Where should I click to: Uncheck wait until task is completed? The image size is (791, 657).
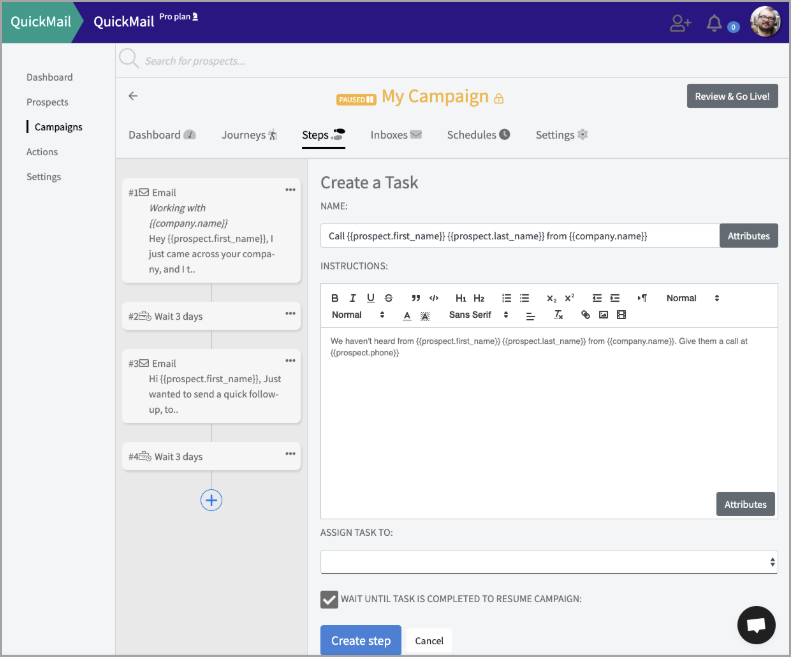tap(329, 599)
